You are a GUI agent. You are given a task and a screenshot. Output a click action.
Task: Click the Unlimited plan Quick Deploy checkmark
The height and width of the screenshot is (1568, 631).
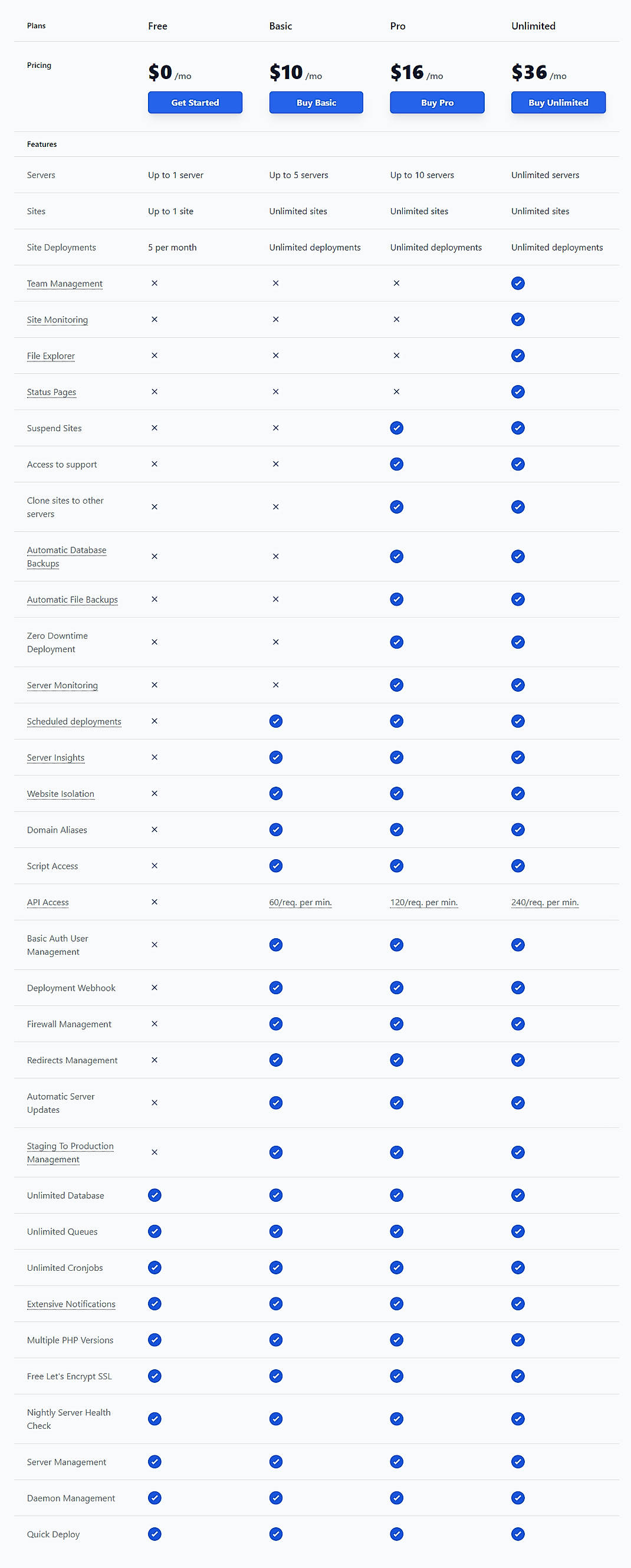(517, 1534)
